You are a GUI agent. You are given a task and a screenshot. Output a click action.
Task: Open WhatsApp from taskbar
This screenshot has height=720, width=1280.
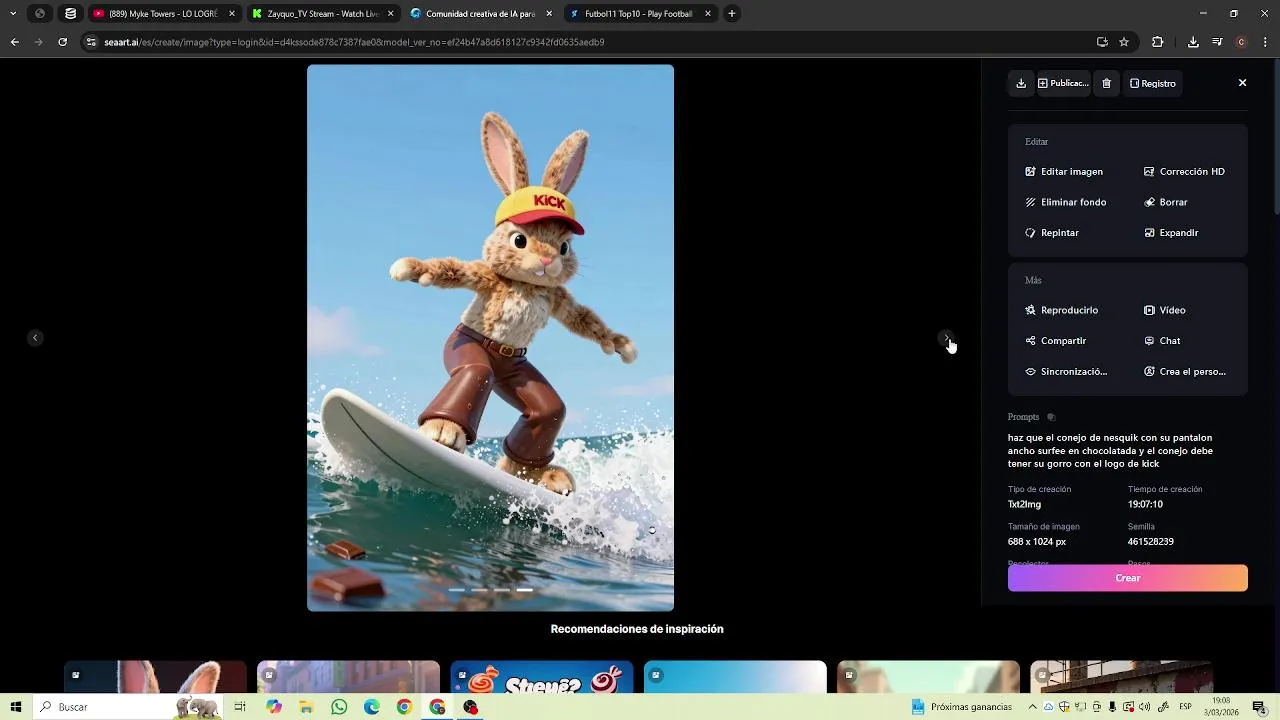(339, 707)
